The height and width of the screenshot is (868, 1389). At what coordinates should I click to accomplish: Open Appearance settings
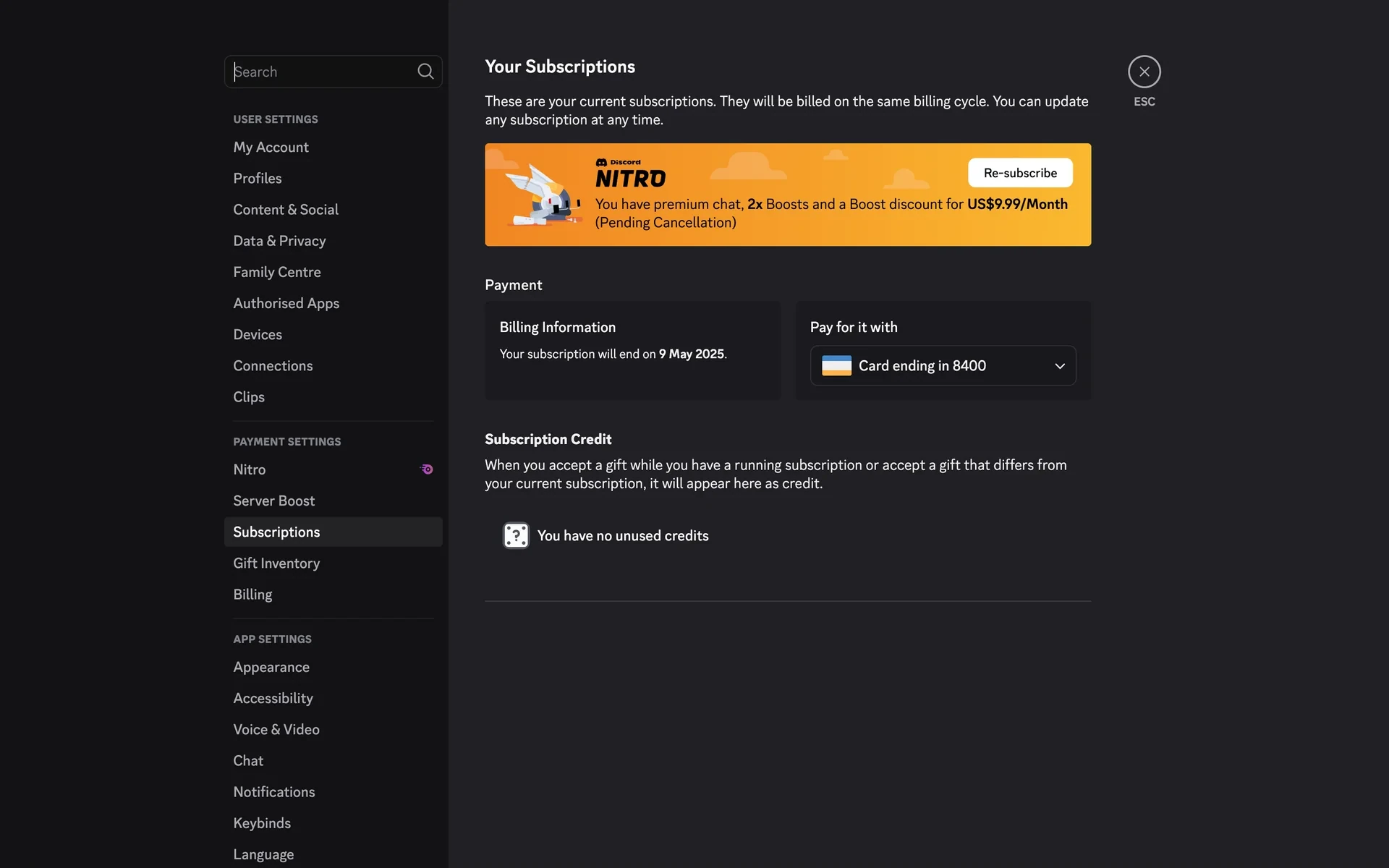[x=333, y=667]
